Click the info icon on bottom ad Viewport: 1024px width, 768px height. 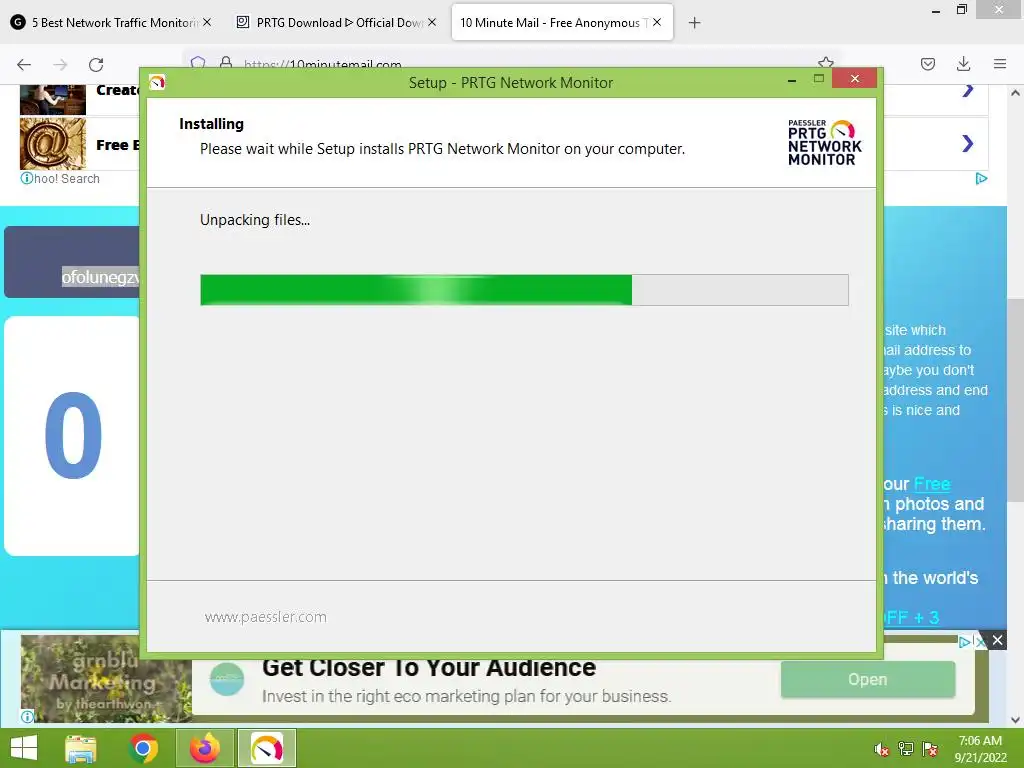tap(27, 716)
